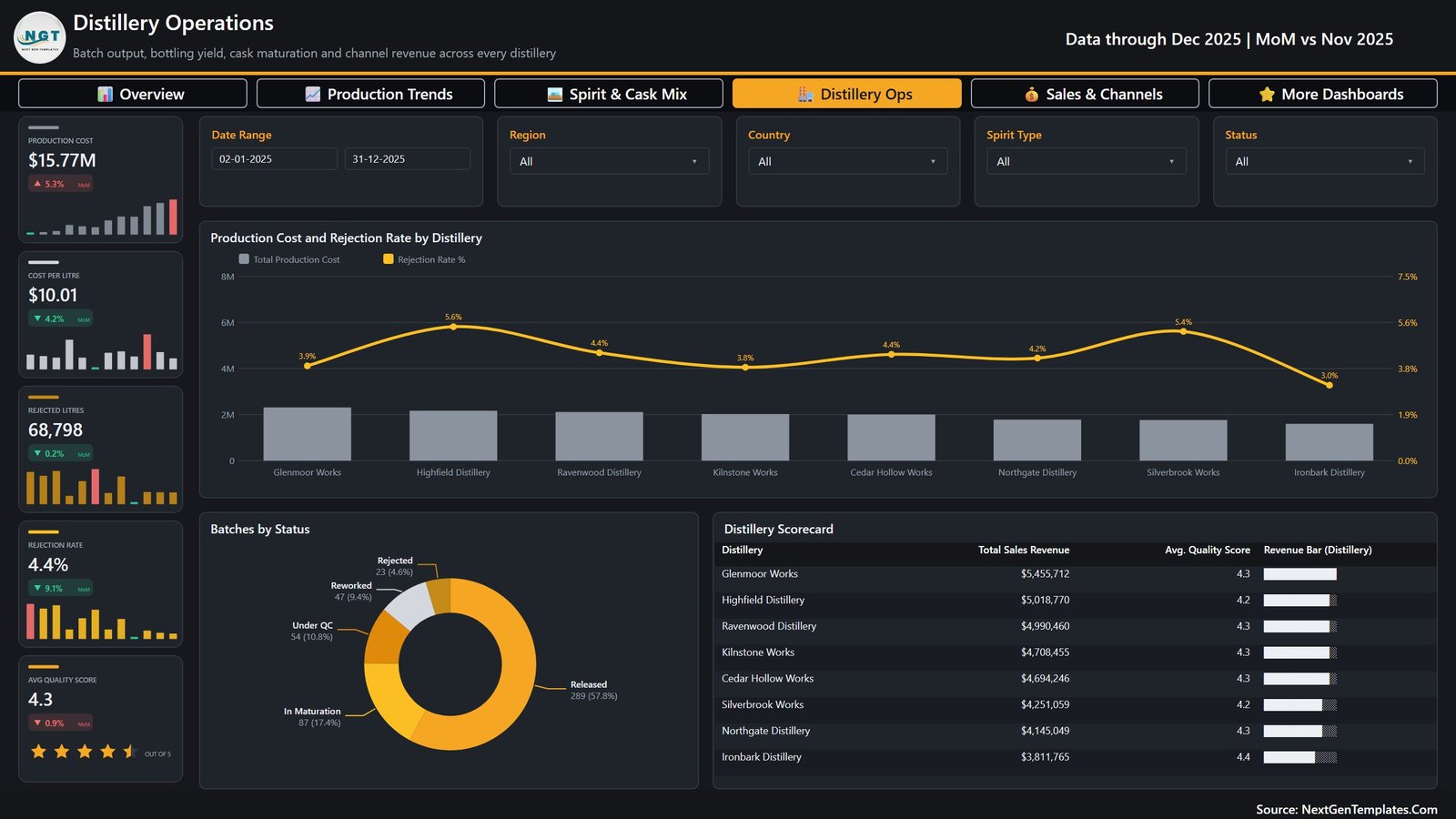Click the Highfield Distillery cost bar
Screen dimensions: 1456x819
453,436
